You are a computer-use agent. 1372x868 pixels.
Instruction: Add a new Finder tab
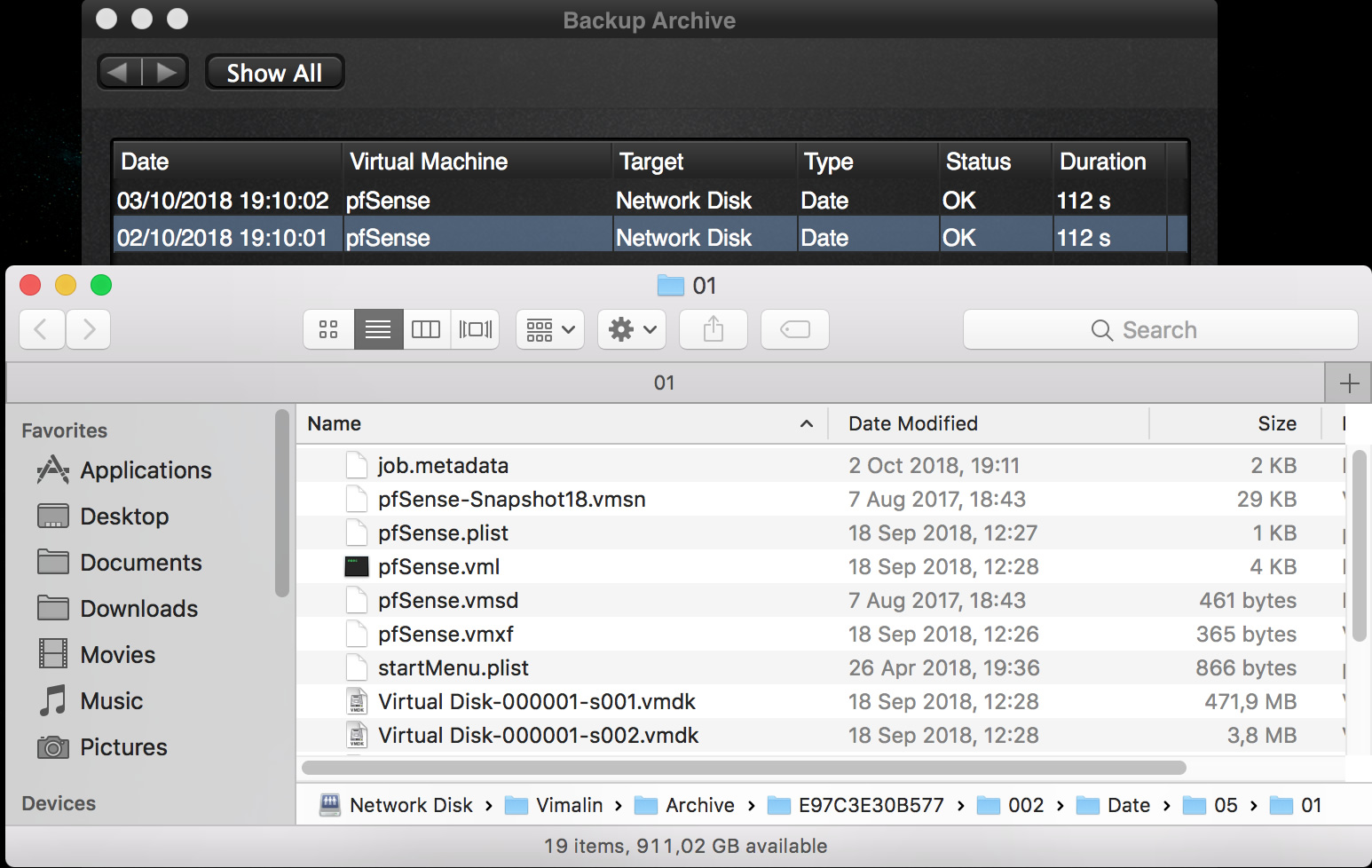[x=1349, y=383]
